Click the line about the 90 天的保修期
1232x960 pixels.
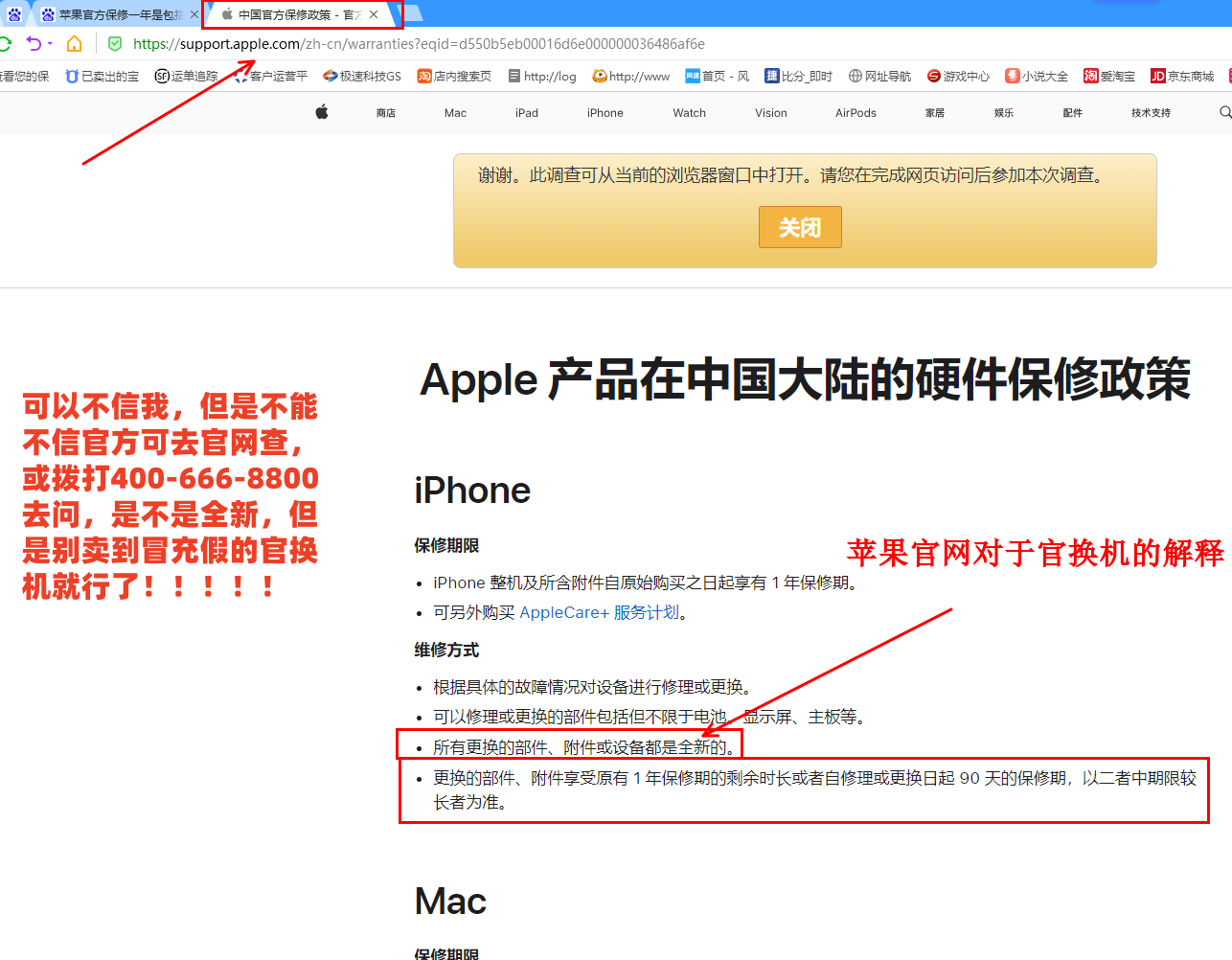tap(815, 790)
